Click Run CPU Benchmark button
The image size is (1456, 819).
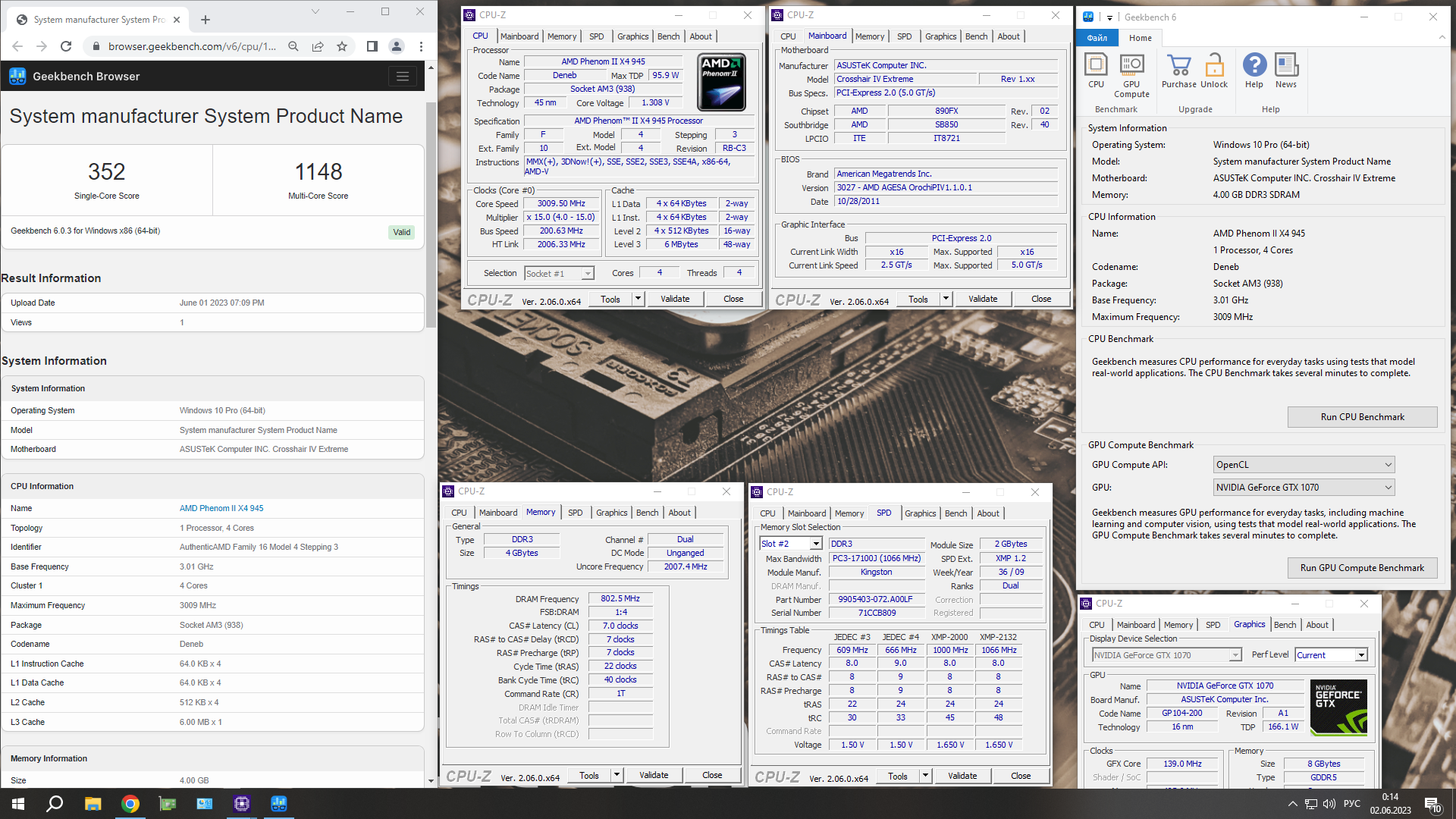pyautogui.click(x=1362, y=417)
